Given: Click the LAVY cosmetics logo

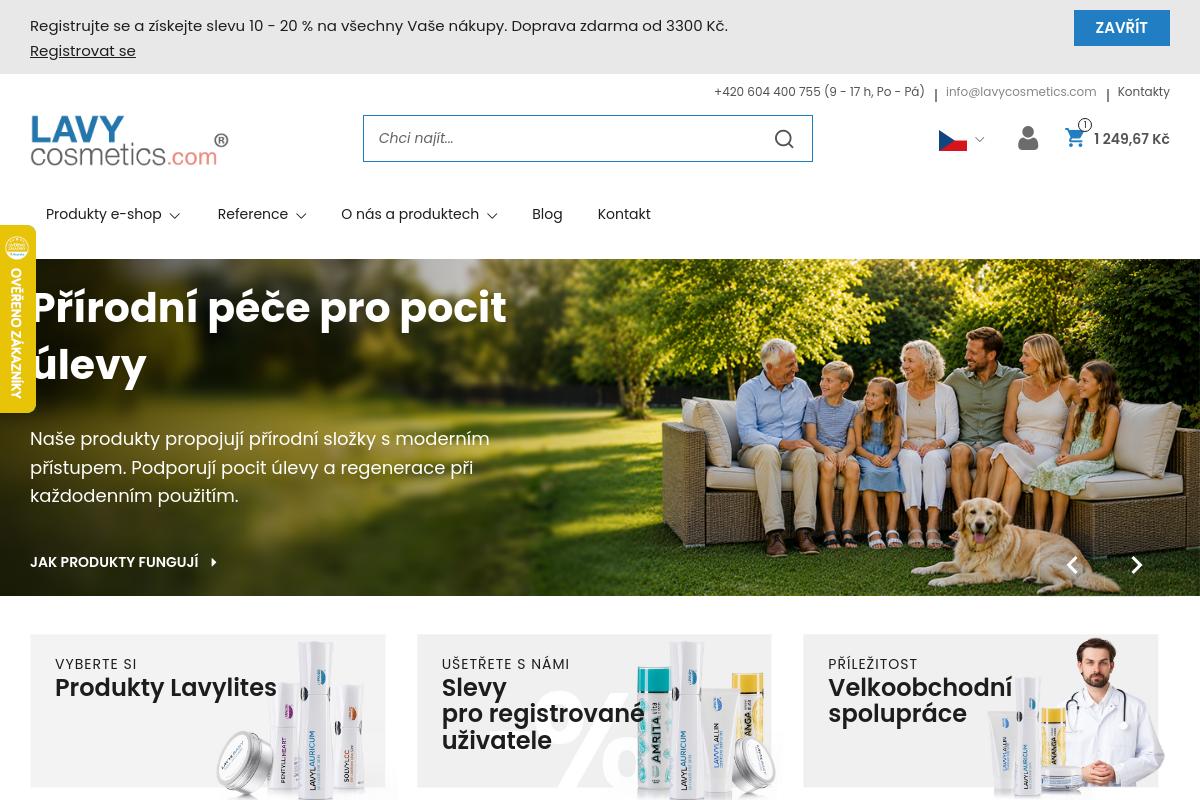Looking at the screenshot, I should pyautogui.click(x=130, y=140).
